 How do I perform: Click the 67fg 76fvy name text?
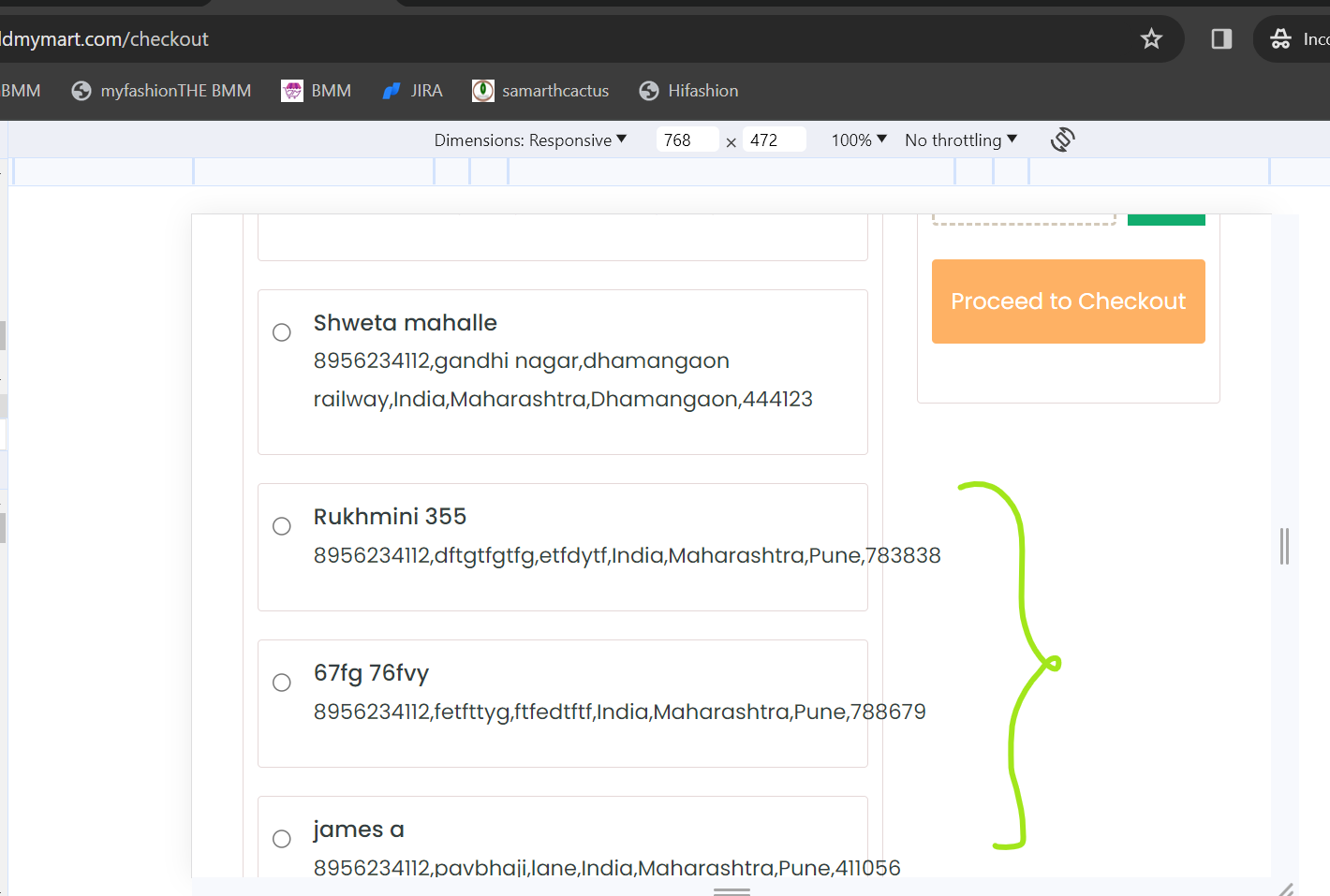pos(371,673)
